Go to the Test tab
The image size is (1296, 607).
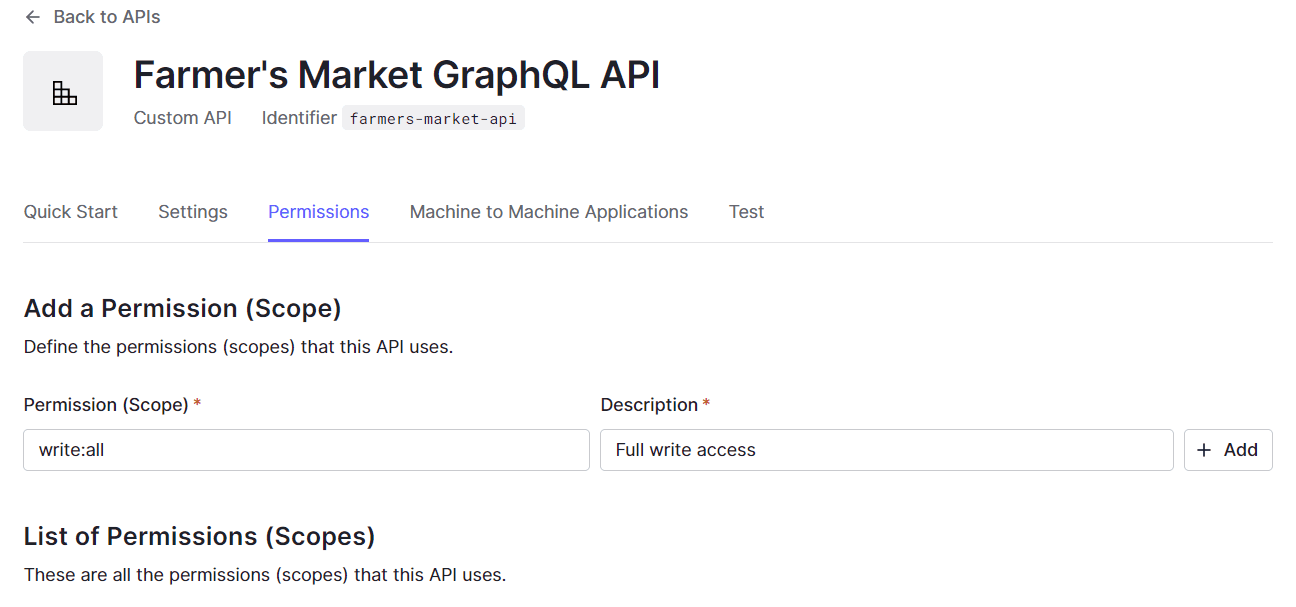(747, 212)
